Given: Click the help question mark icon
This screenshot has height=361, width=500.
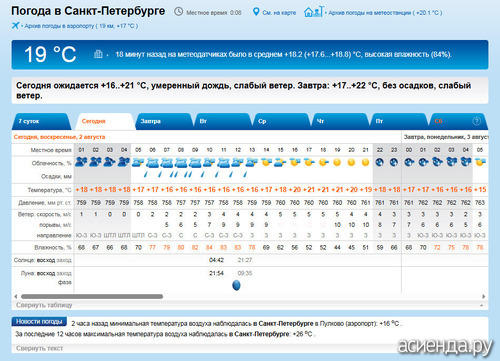Looking at the screenshot, I should pyautogui.click(x=477, y=121).
